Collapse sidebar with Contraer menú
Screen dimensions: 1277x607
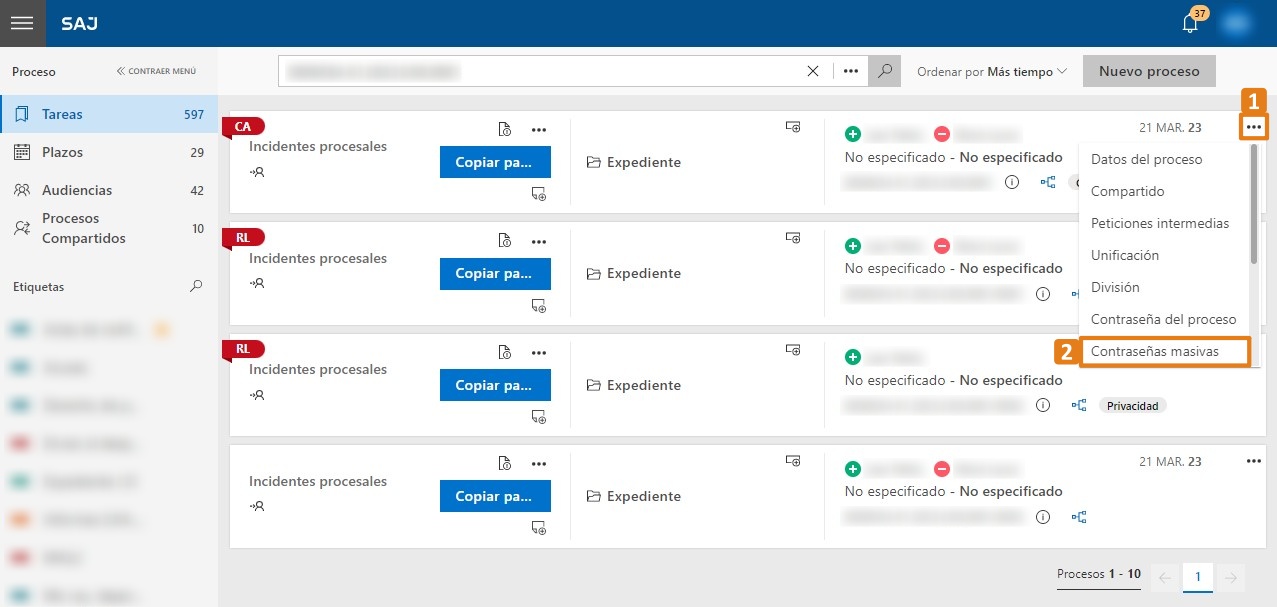157,72
